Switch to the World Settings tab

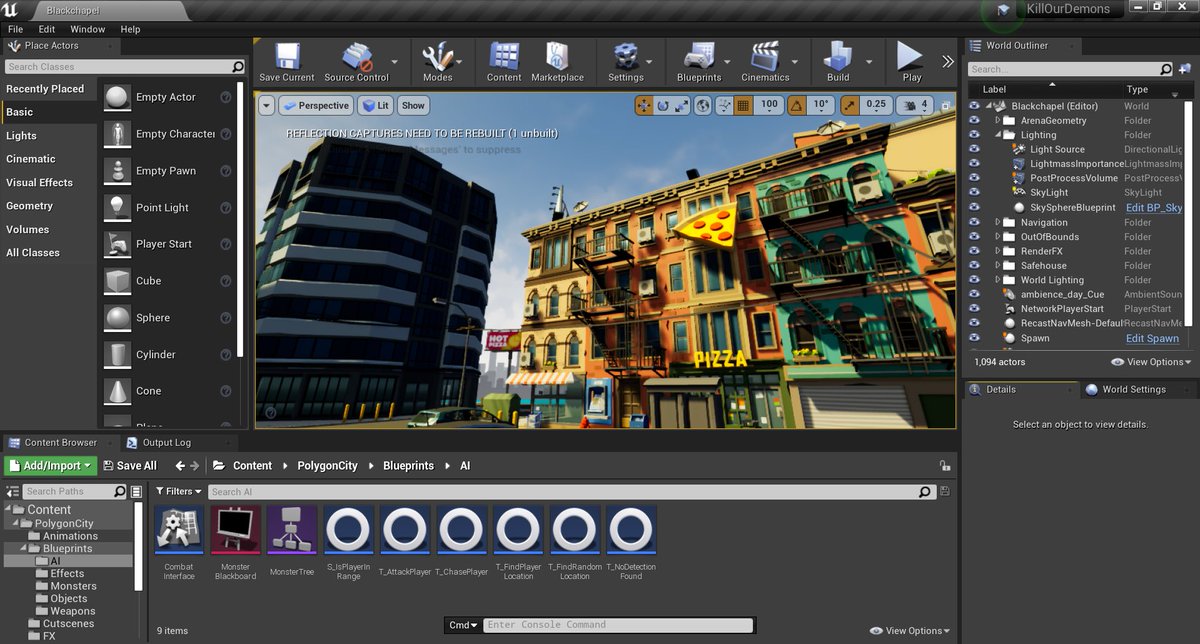pyautogui.click(x=1136, y=388)
